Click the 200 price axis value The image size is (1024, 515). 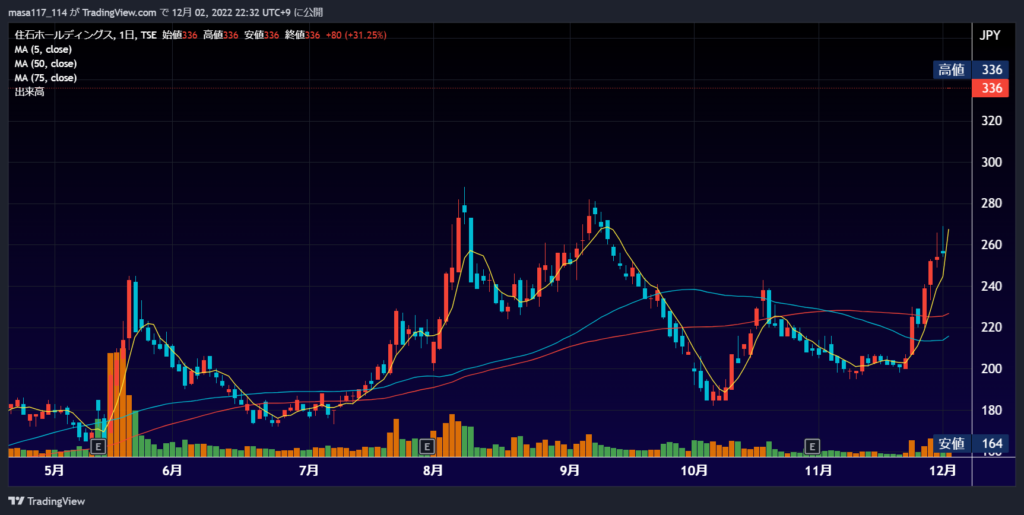tap(991, 369)
